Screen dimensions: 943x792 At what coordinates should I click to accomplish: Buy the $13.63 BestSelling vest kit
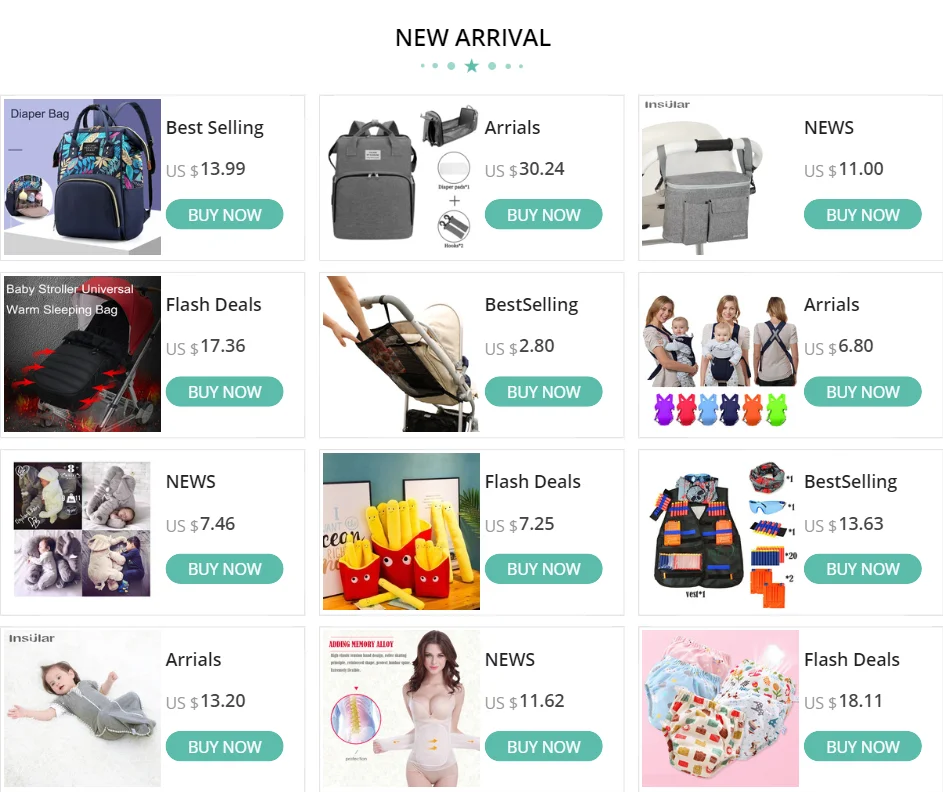(862, 569)
